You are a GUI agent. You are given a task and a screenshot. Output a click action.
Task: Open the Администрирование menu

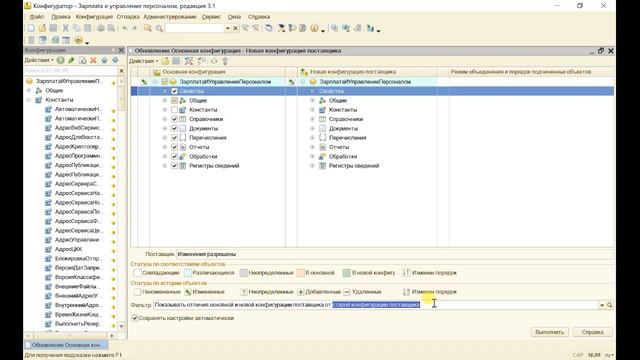pos(170,17)
